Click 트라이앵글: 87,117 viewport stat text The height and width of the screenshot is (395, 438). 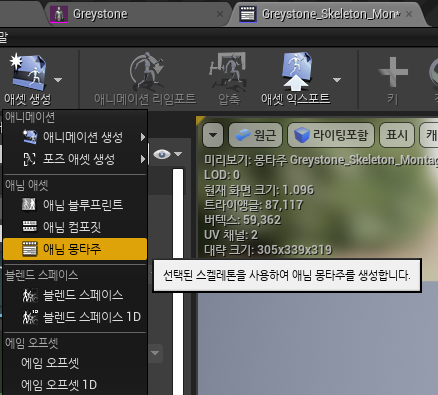[253, 205]
